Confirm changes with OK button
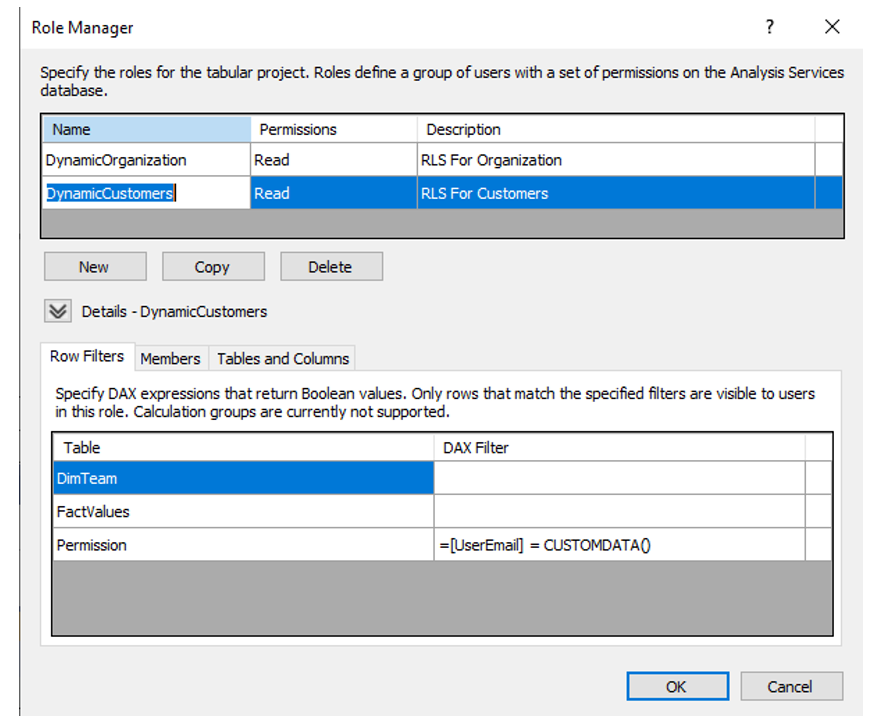The width and height of the screenshot is (877, 727). click(677, 686)
